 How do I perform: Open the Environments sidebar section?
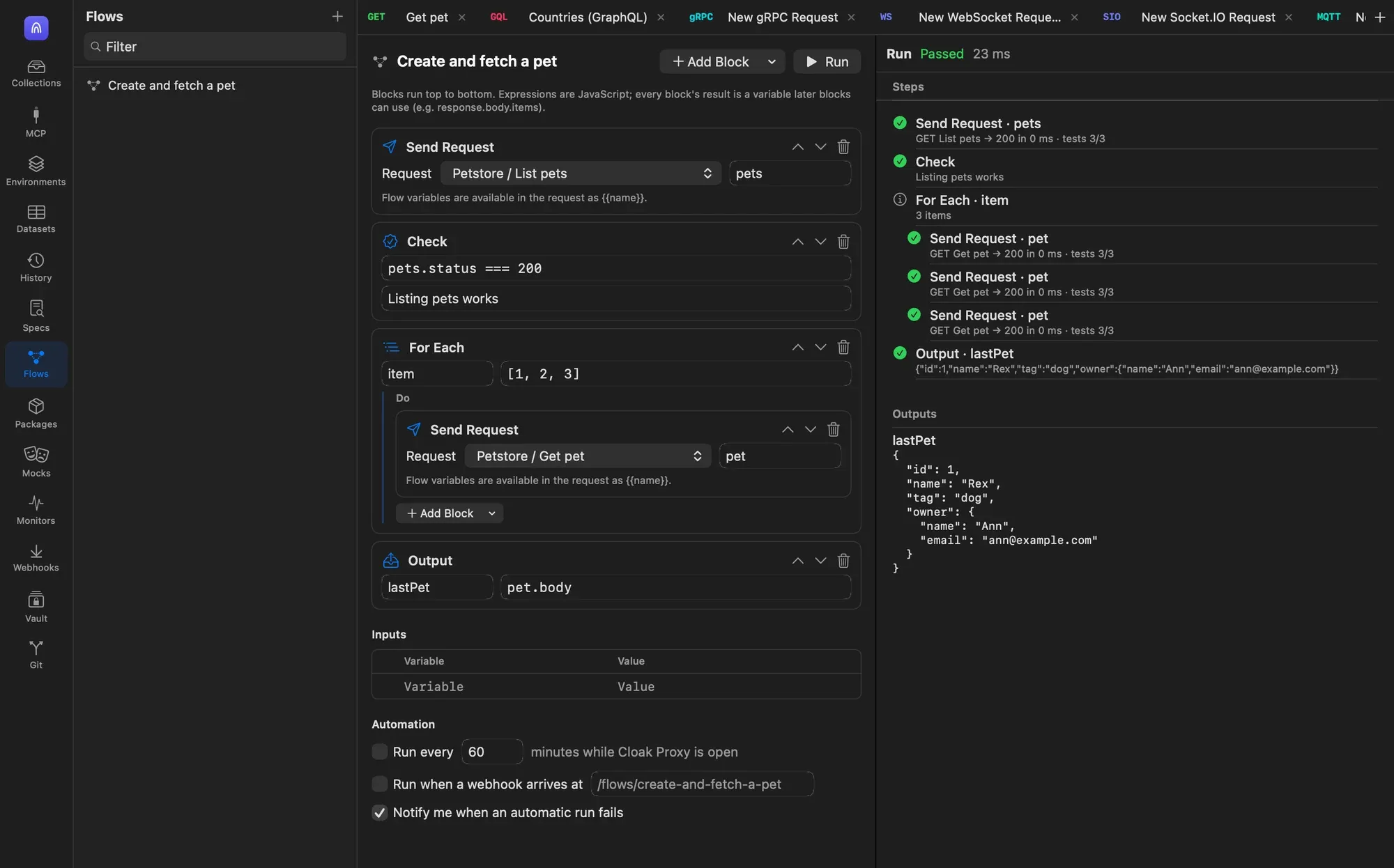36,171
